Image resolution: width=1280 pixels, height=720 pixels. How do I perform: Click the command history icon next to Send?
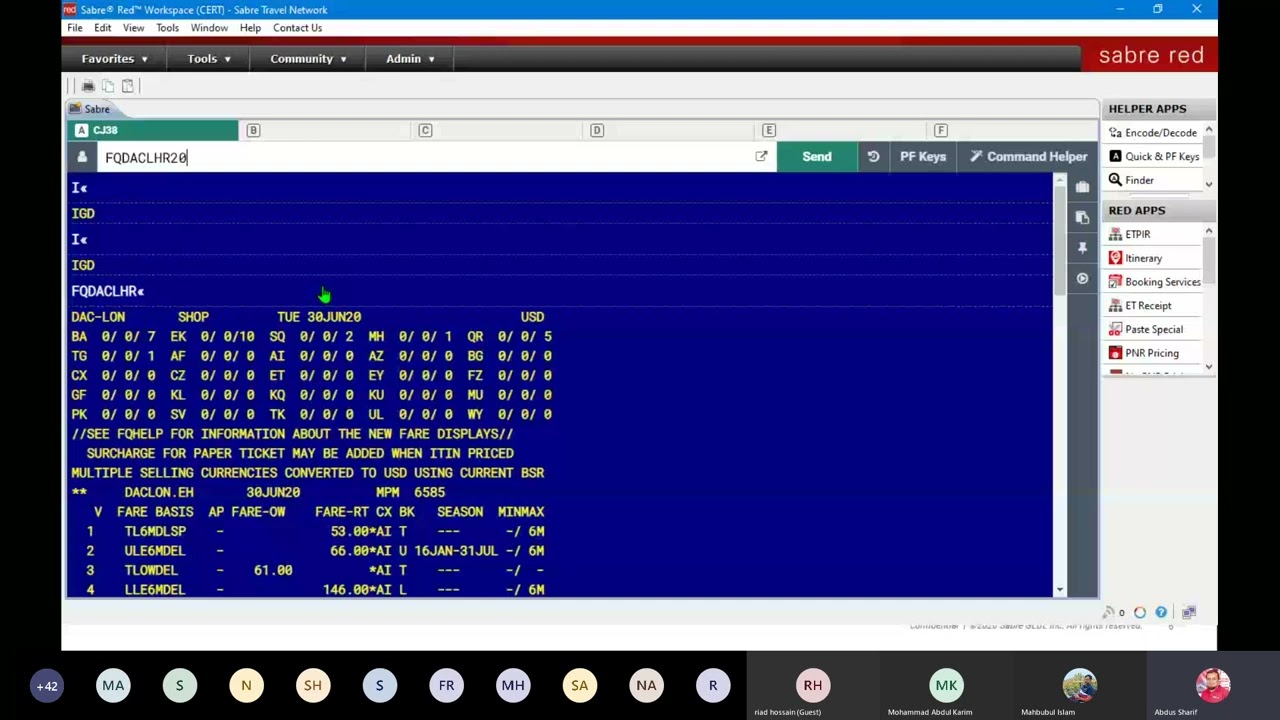873,157
